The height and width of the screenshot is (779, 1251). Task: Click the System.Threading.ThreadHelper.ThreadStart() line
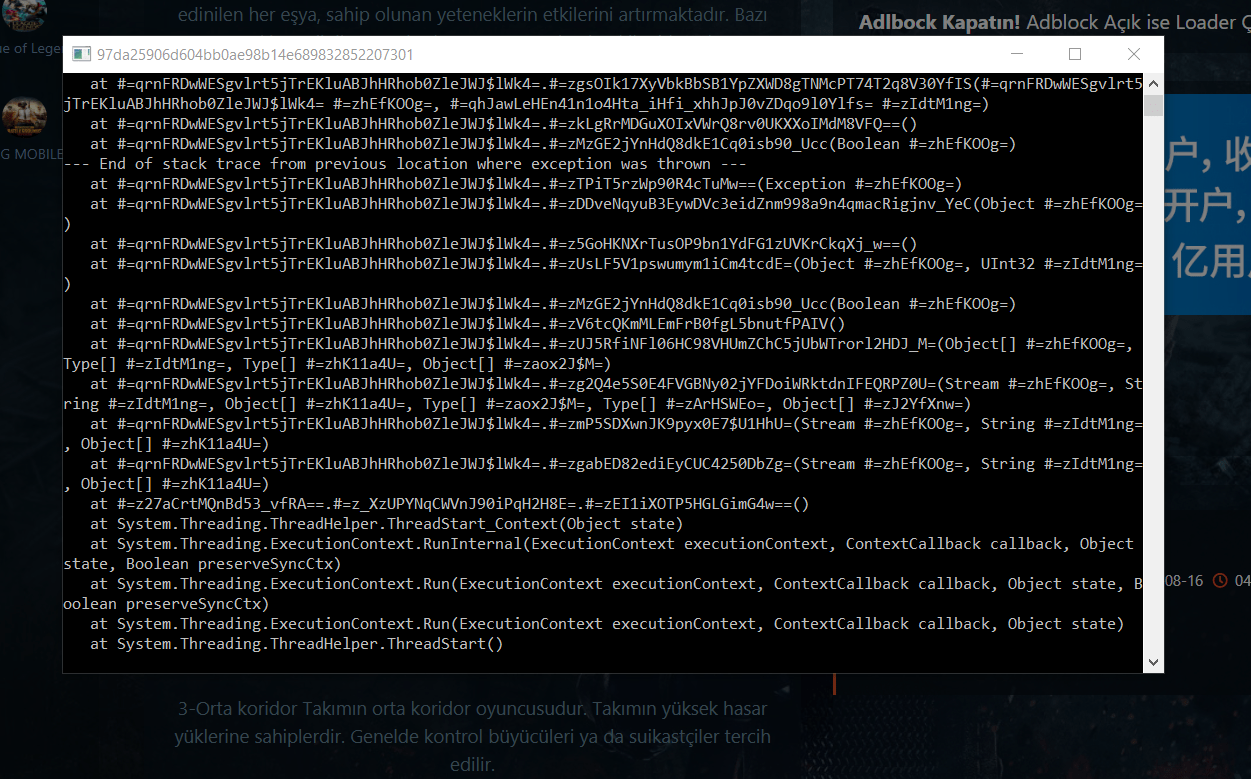point(297,644)
